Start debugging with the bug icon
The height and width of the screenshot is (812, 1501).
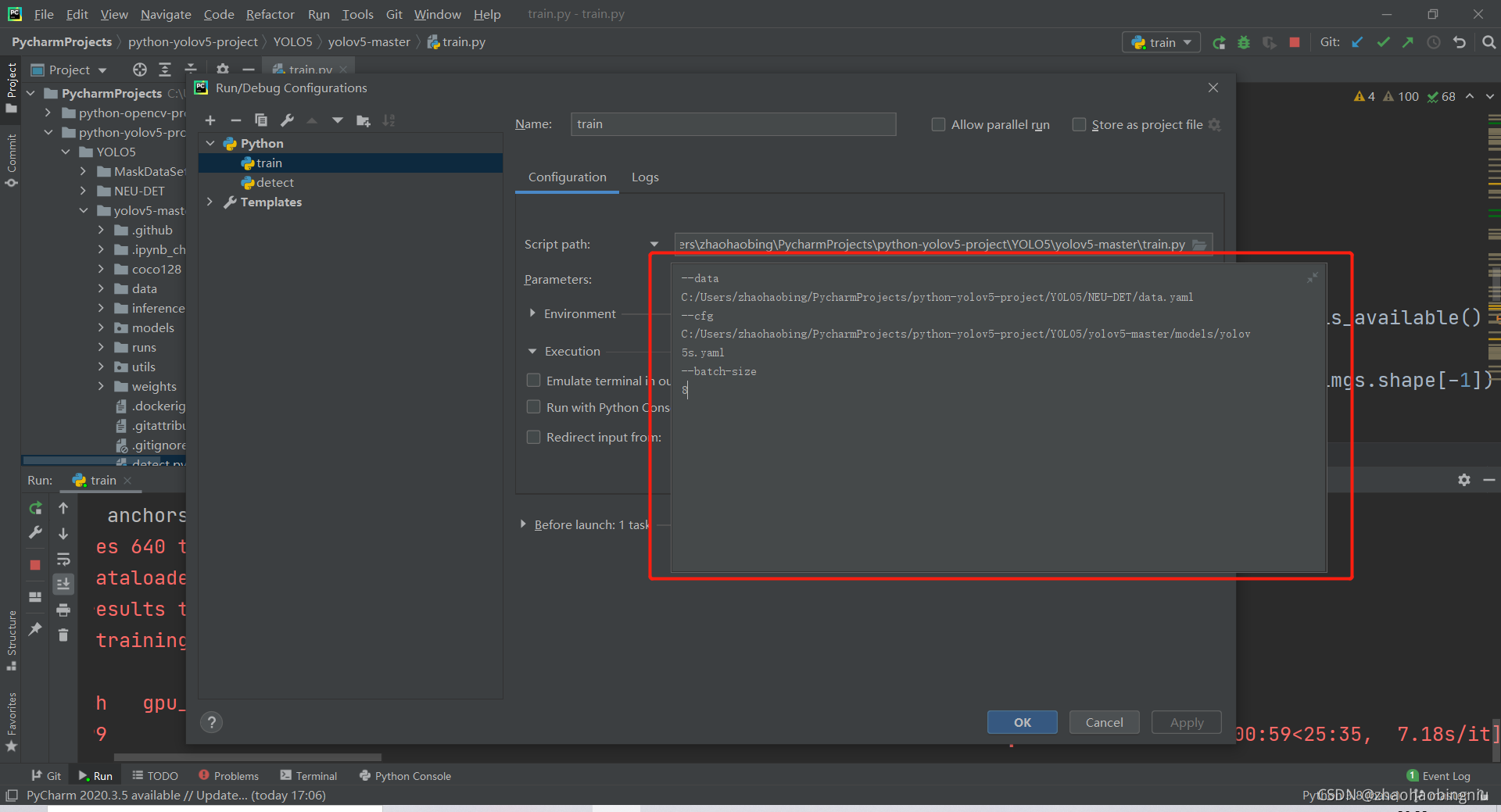pyautogui.click(x=1244, y=43)
